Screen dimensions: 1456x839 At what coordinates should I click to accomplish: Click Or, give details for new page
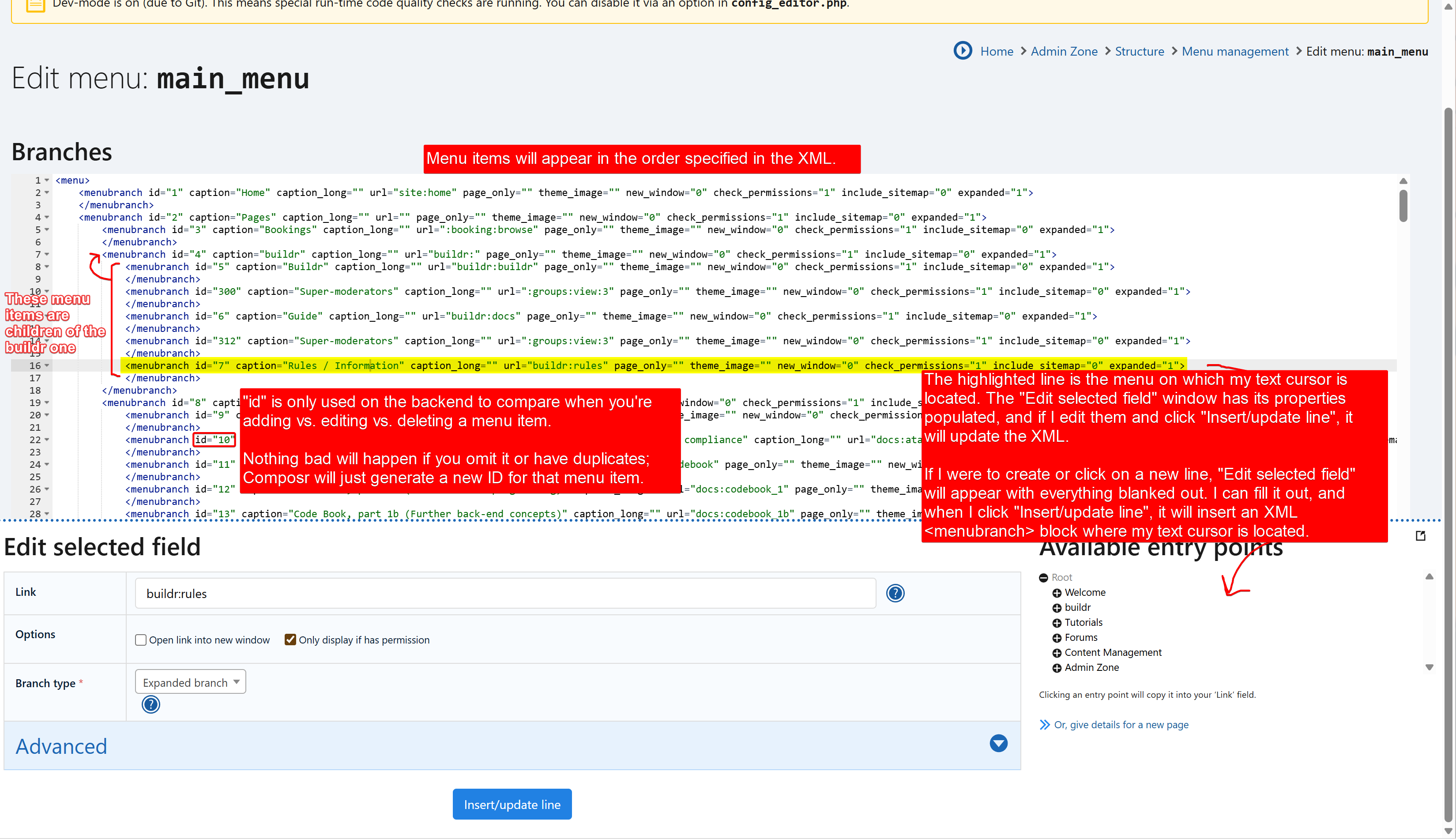[x=1121, y=724]
